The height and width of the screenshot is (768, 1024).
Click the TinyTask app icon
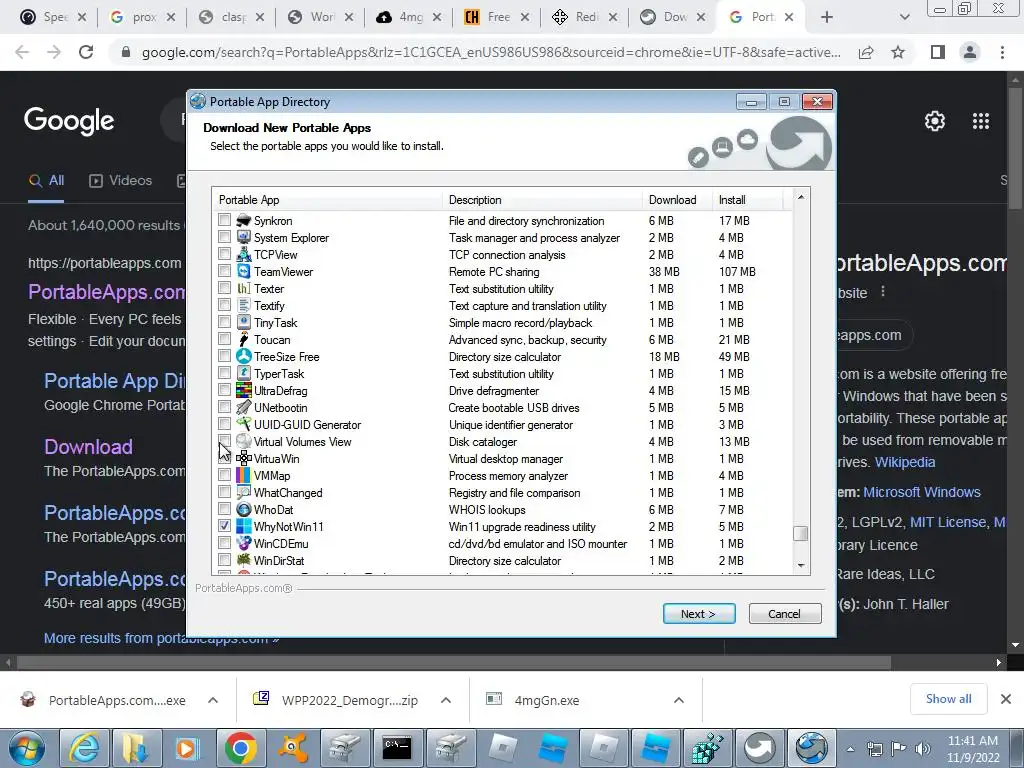(244, 323)
